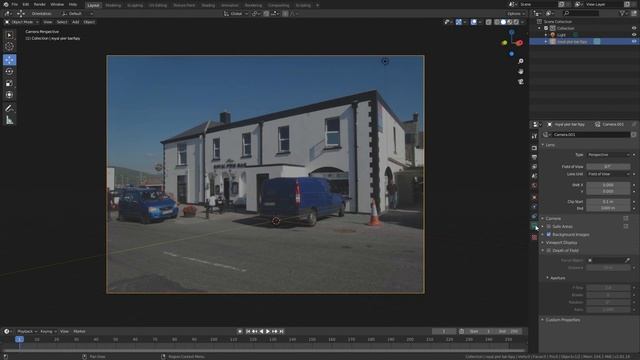Switch to solid viewport shading
The height and width of the screenshot is (360, 640).
503,22
